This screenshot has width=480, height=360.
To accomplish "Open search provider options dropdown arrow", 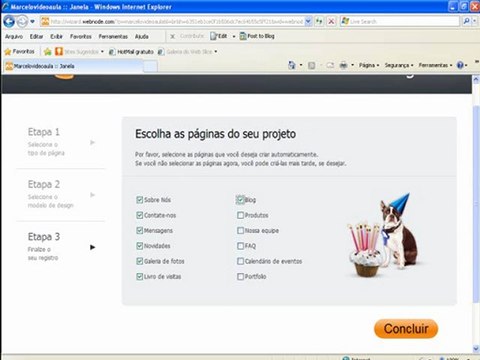I will tap(475, 22).
